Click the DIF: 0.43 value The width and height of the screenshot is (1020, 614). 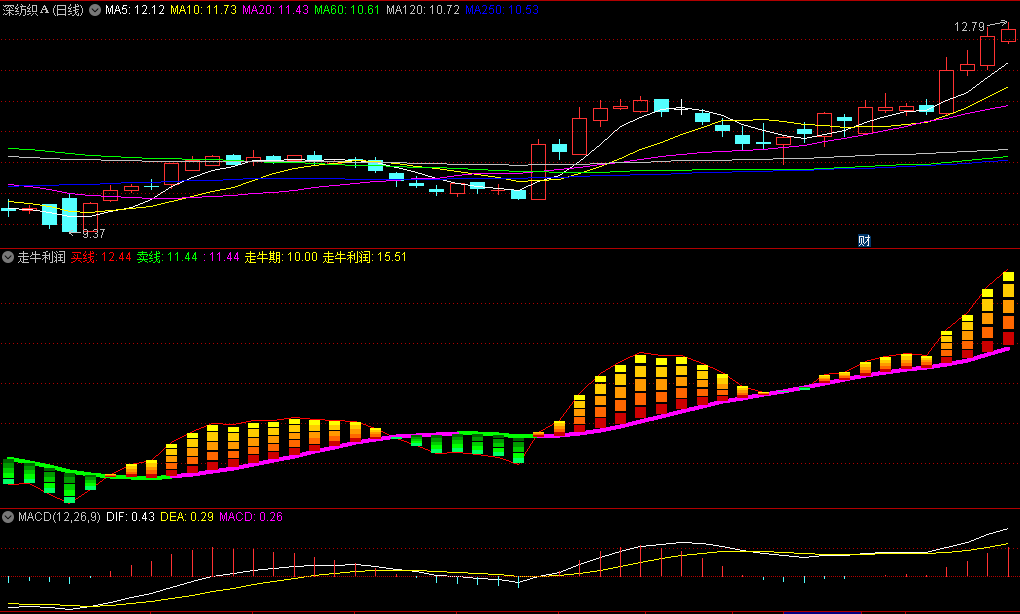[x=131, y=517]
